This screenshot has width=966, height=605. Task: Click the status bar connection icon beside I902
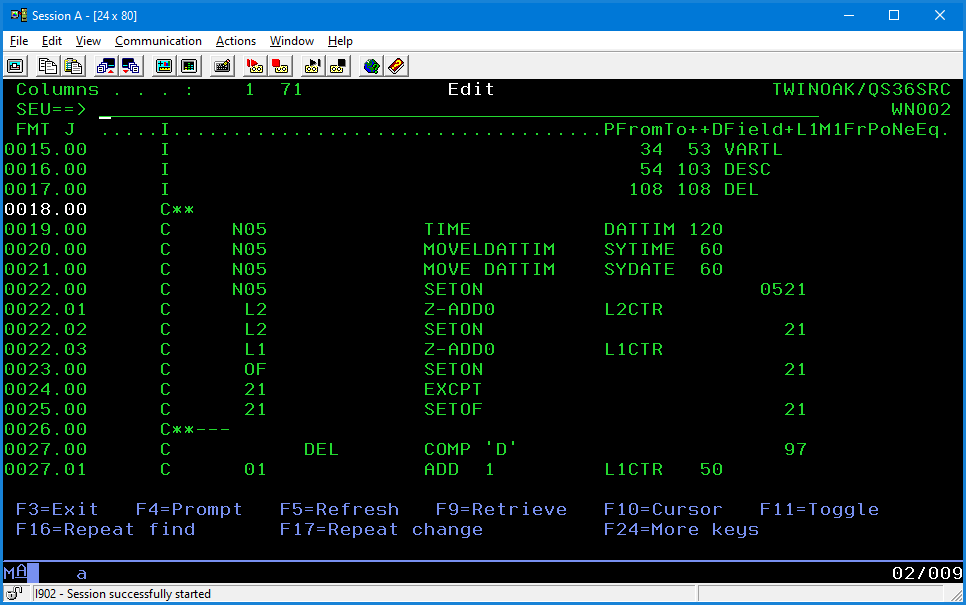click(x=14, y=593)
